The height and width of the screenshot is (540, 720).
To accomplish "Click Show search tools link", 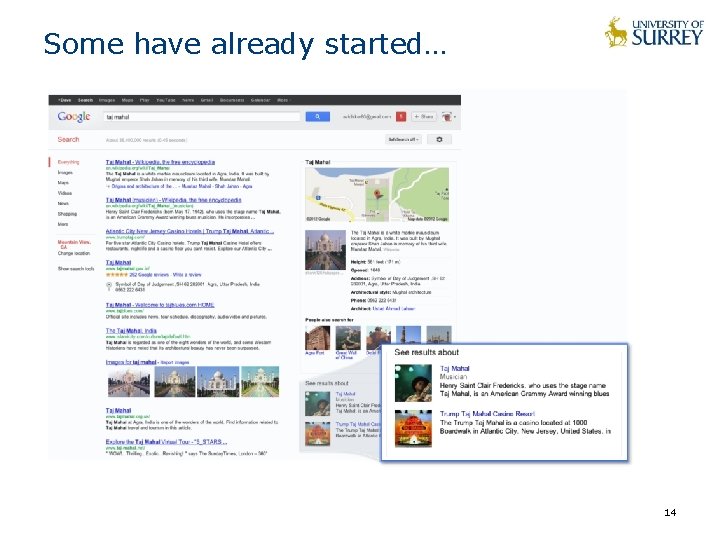I will (x=76, y=269).
